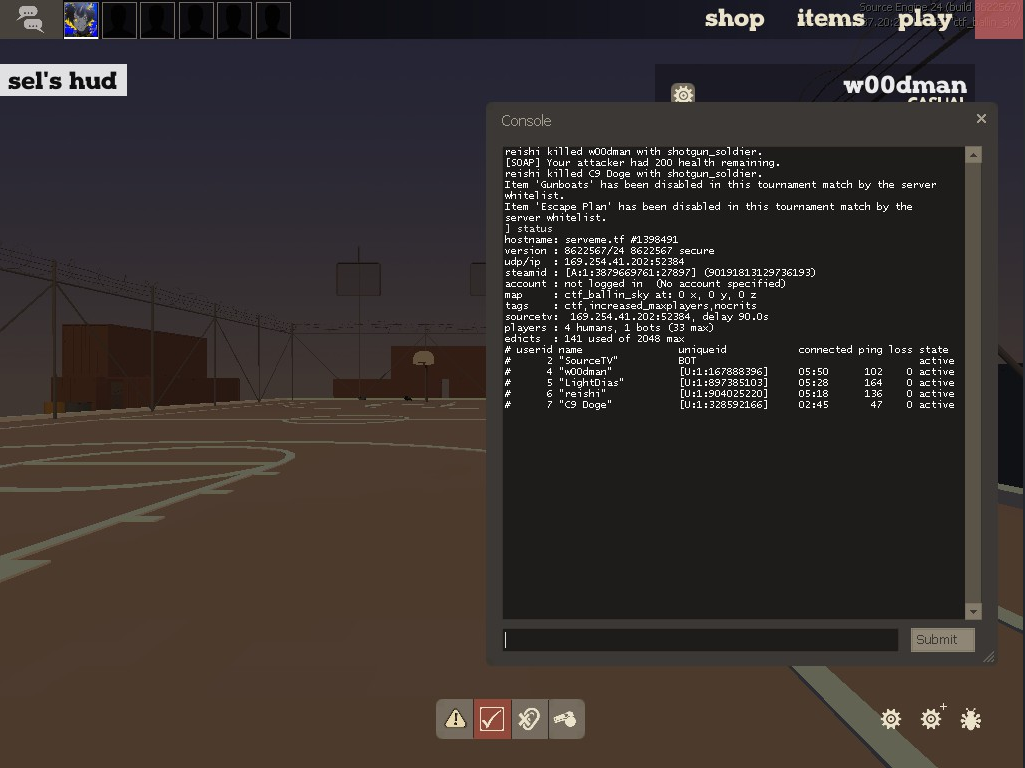Click the red square in top-right corner
This screenshot has width=1025, height=768.
tap(998, 19)
